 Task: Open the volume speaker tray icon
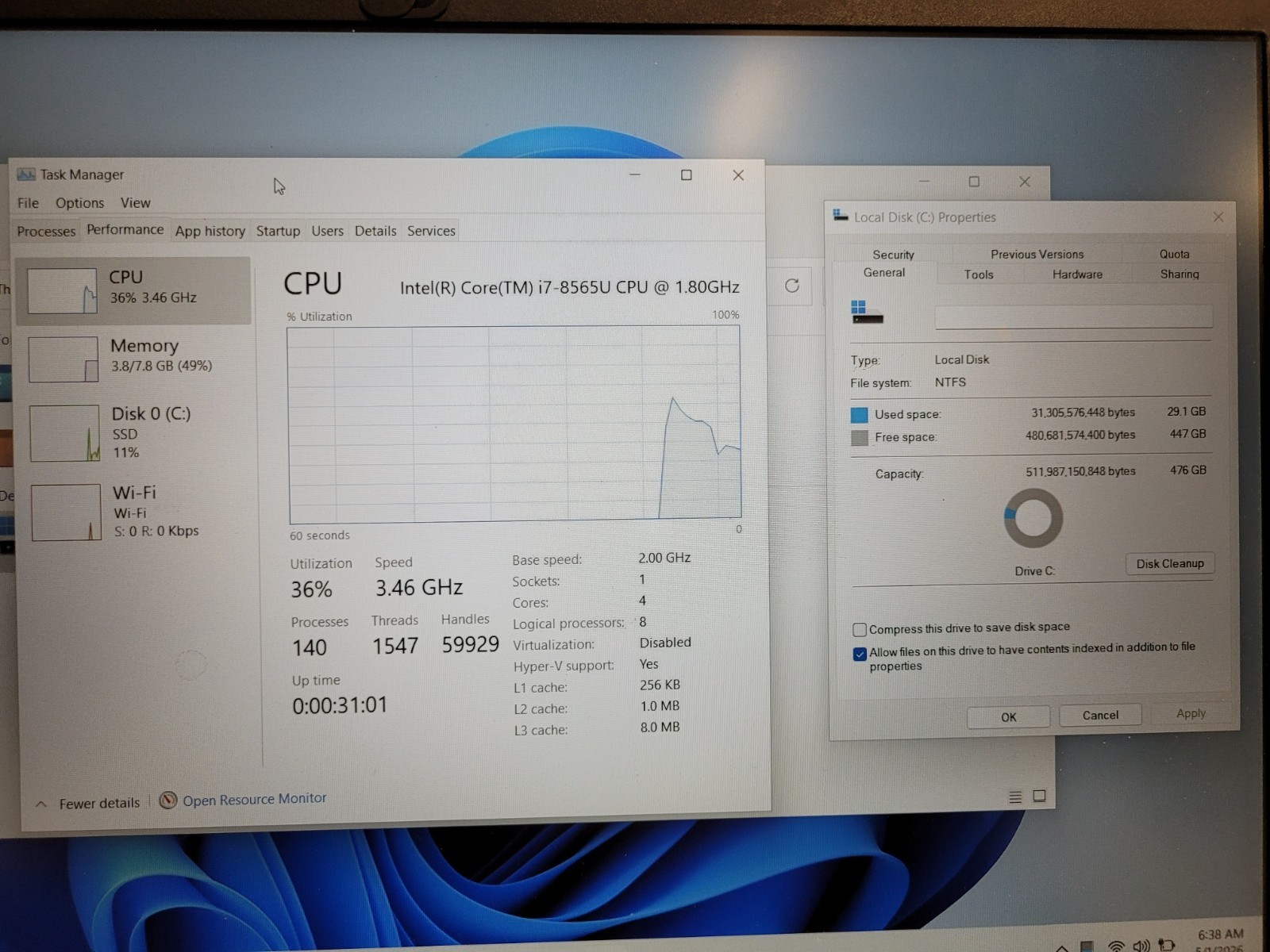pyautogui.click(x=1141, y=946)
